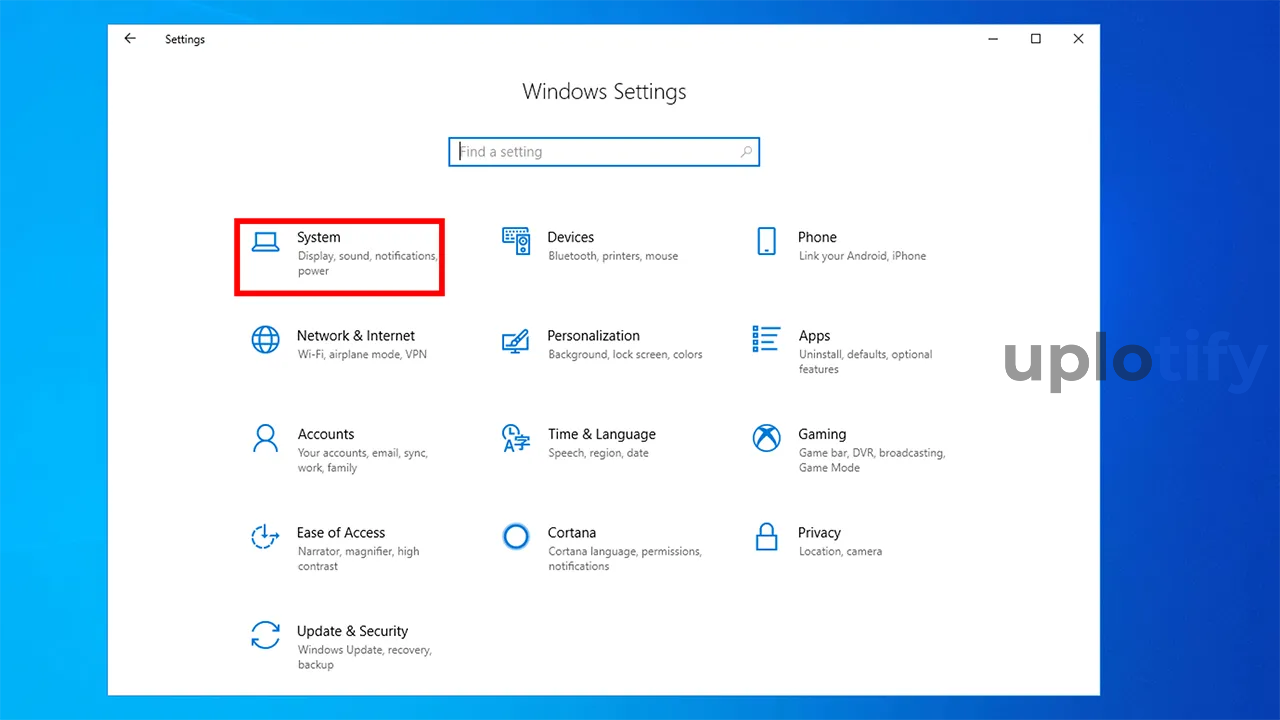The image size is (1280, 720).
Task: Maximize the Settings window
Action: (1036, 39)
